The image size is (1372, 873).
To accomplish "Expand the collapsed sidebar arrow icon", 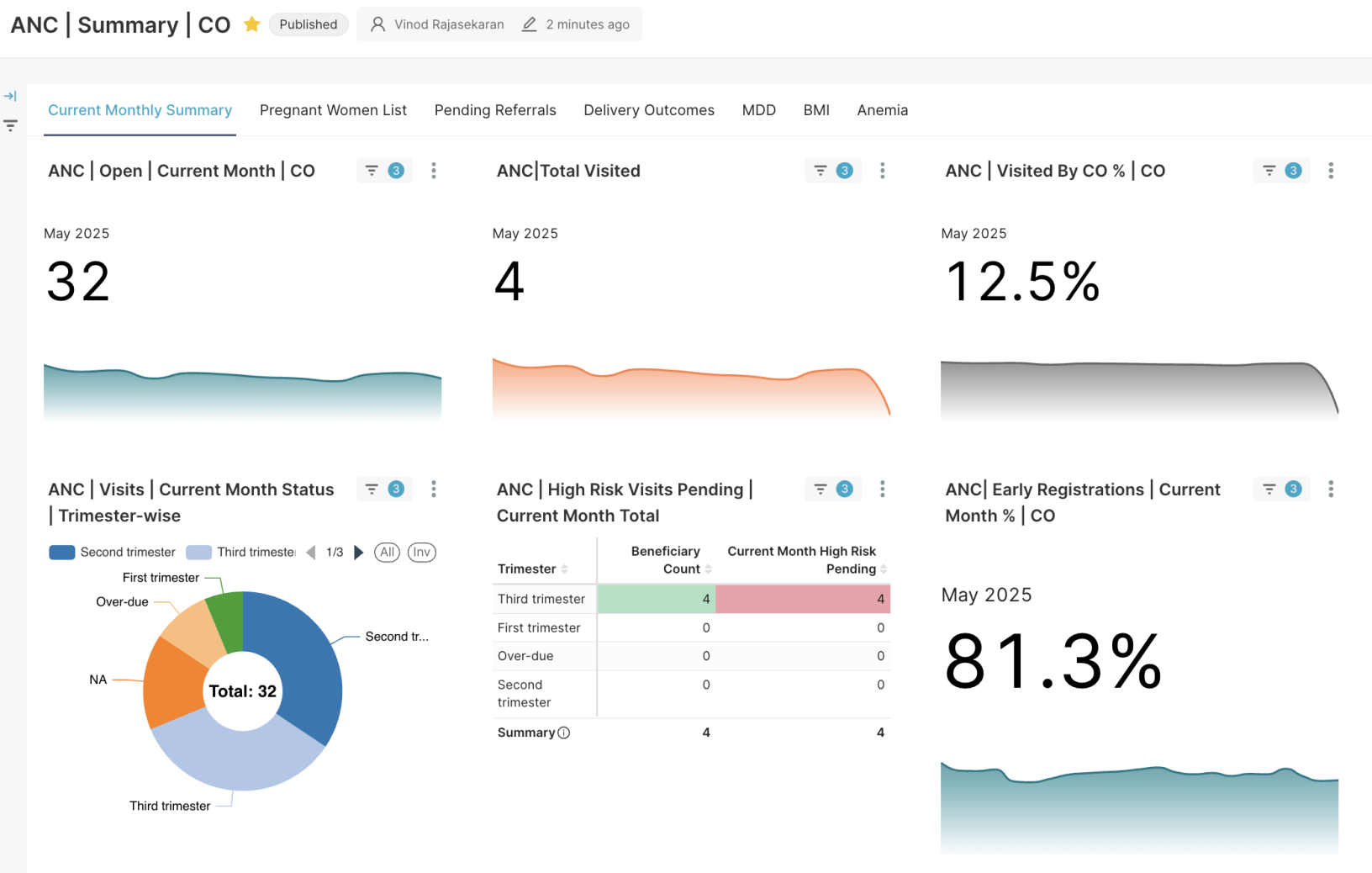I will pyautogui.click(x=10, y=96).
